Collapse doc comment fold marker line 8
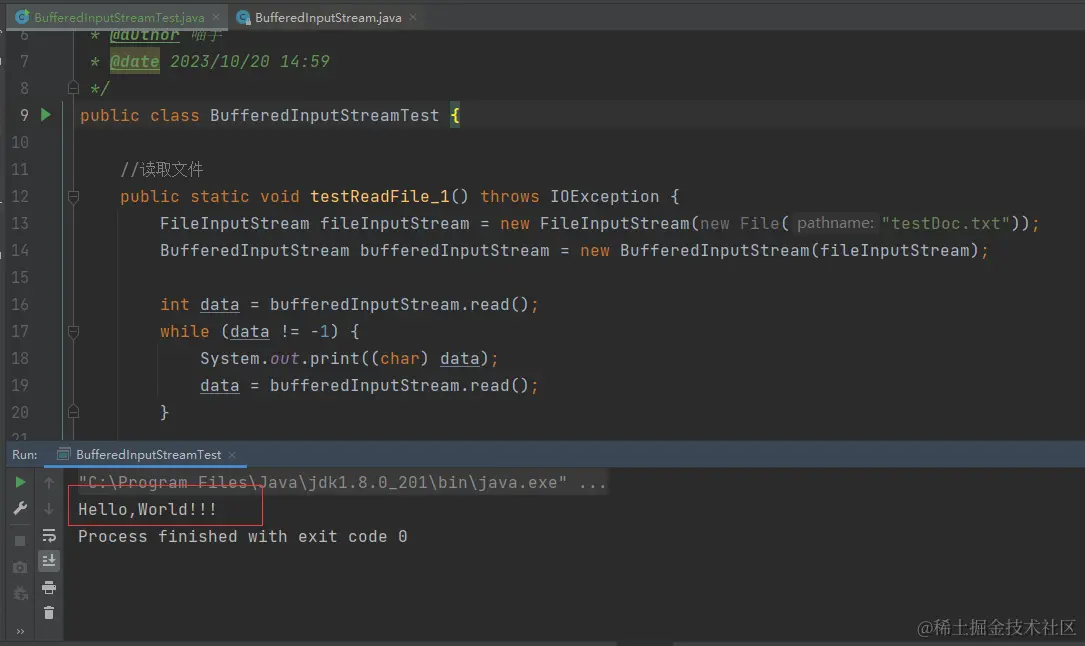Image resolution: width=1085 pixels, height=646 pixels. (x=73, y=88)
